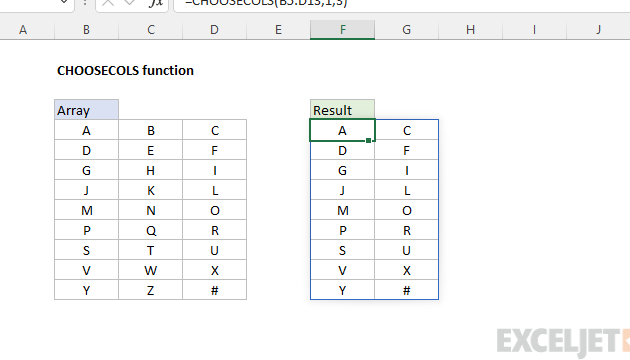Viewport: 630px width, 360px height.
Task: Select cell 'L' in the Array table
Action: (215, 190)
